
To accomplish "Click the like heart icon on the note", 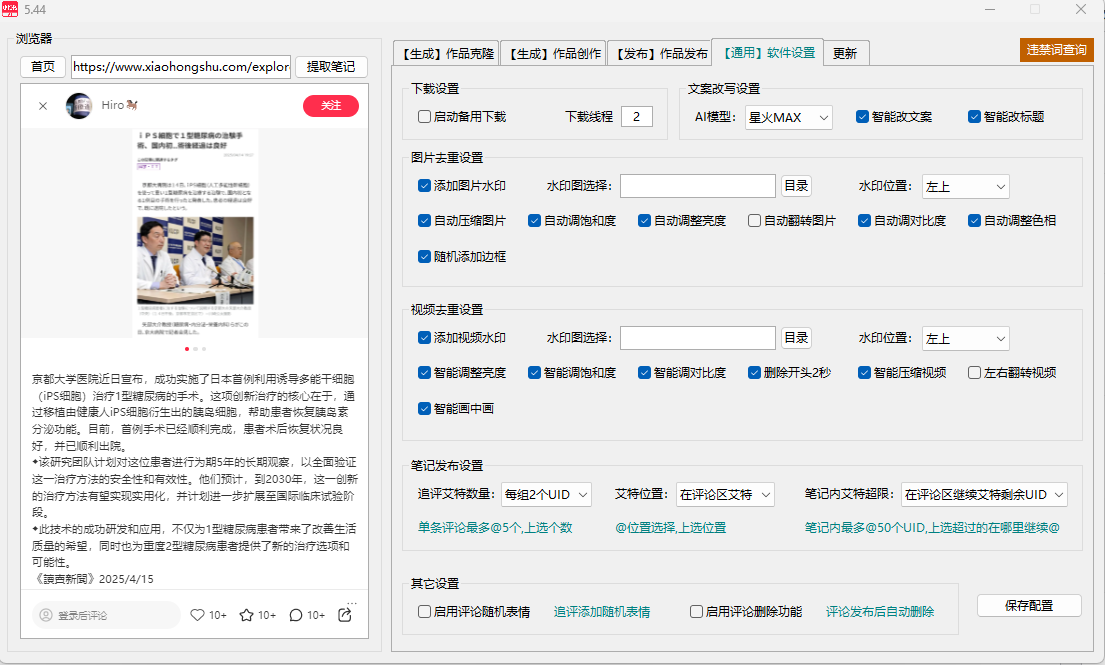I will point(198,615).
